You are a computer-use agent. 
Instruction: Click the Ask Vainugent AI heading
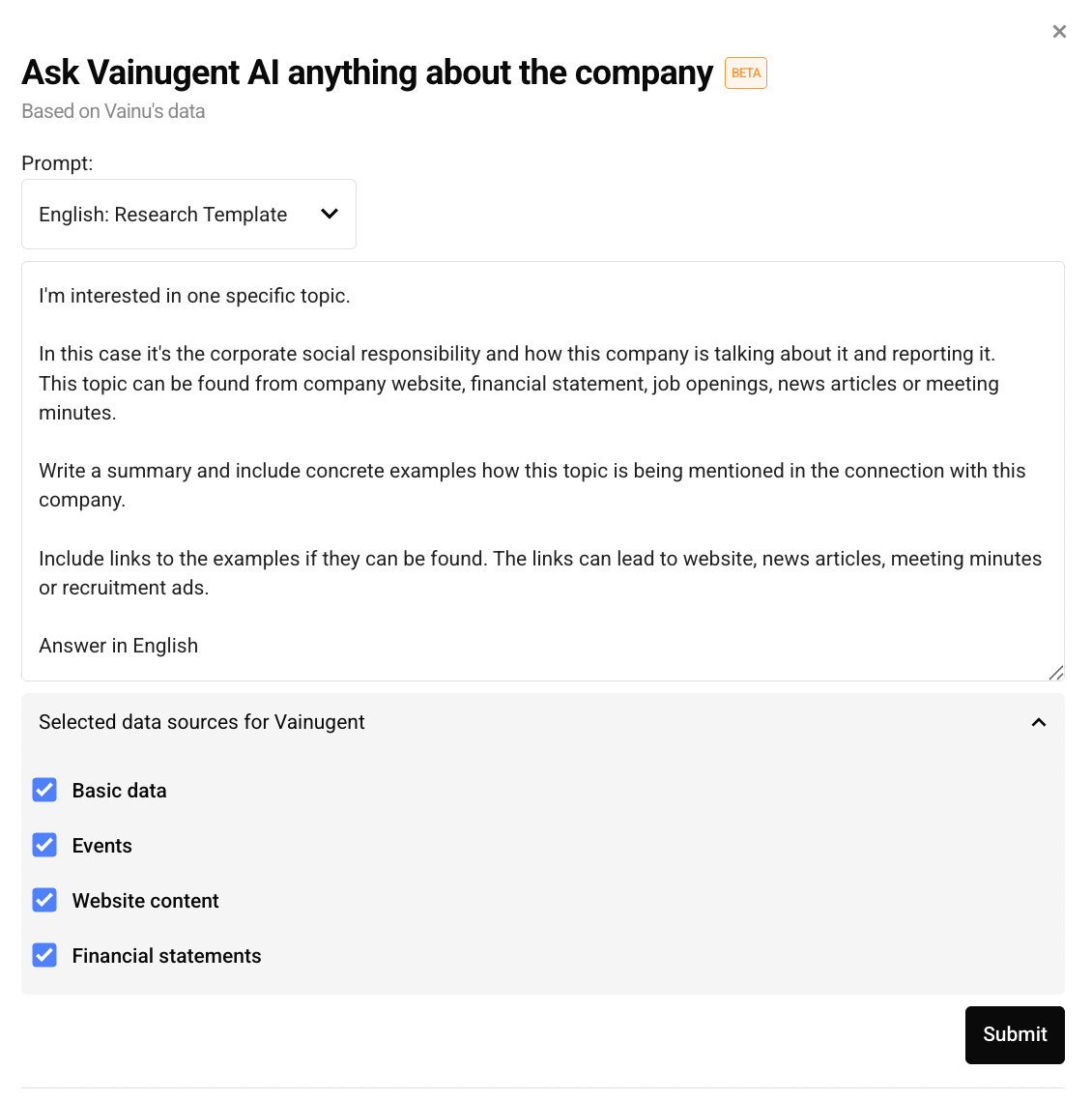(367, 72)
